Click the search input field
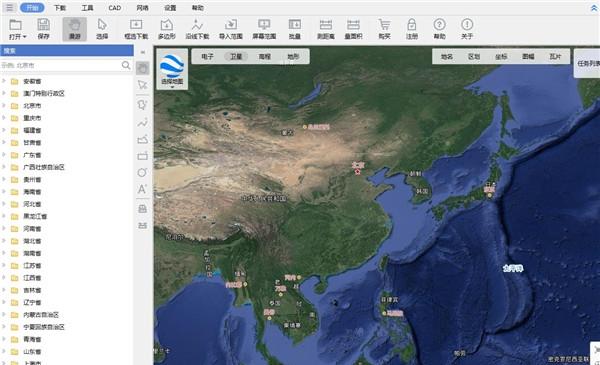Screen dimensions: 600x365 coord(61,65)
